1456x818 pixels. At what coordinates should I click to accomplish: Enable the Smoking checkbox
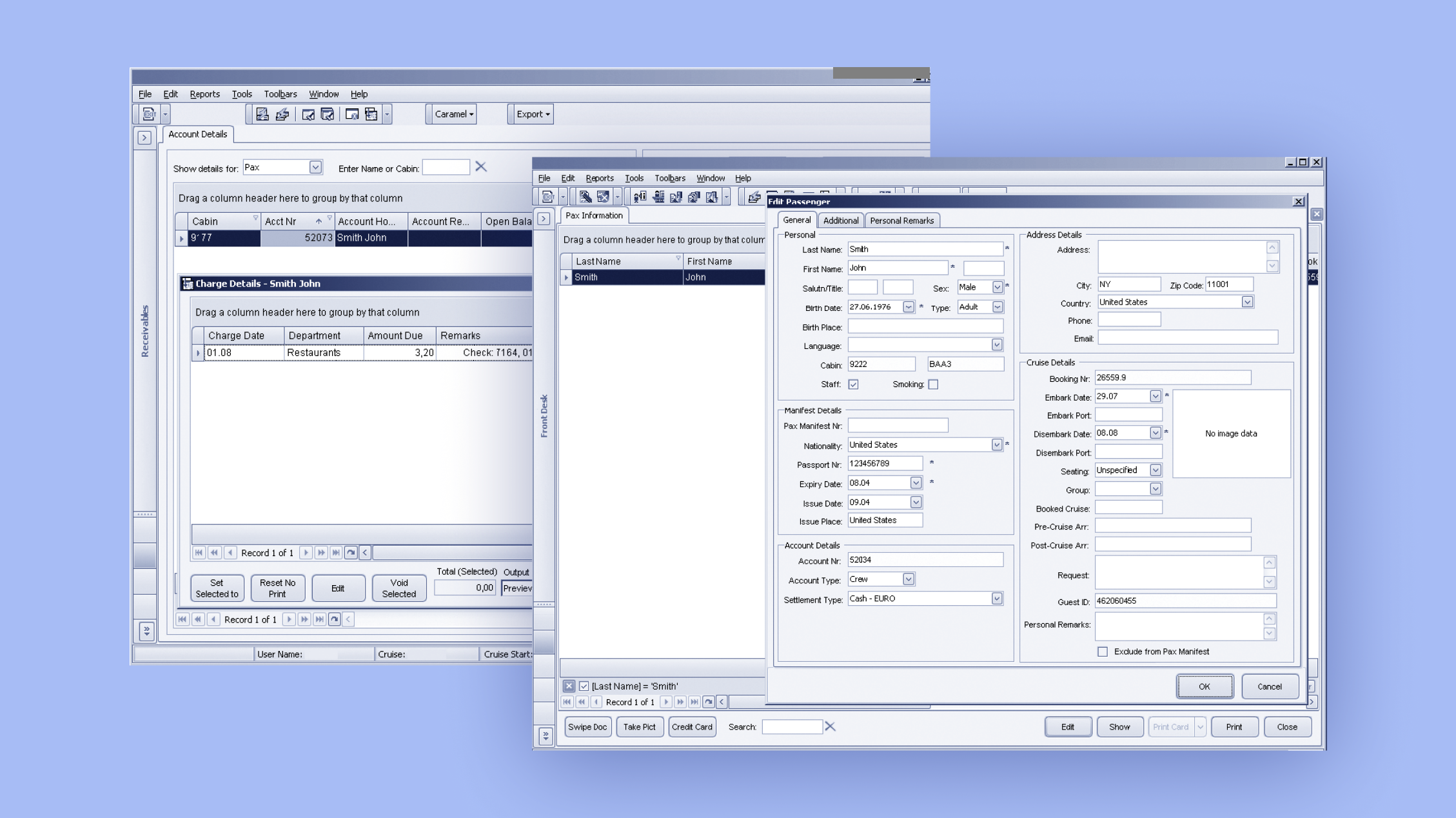click(933, 384)
